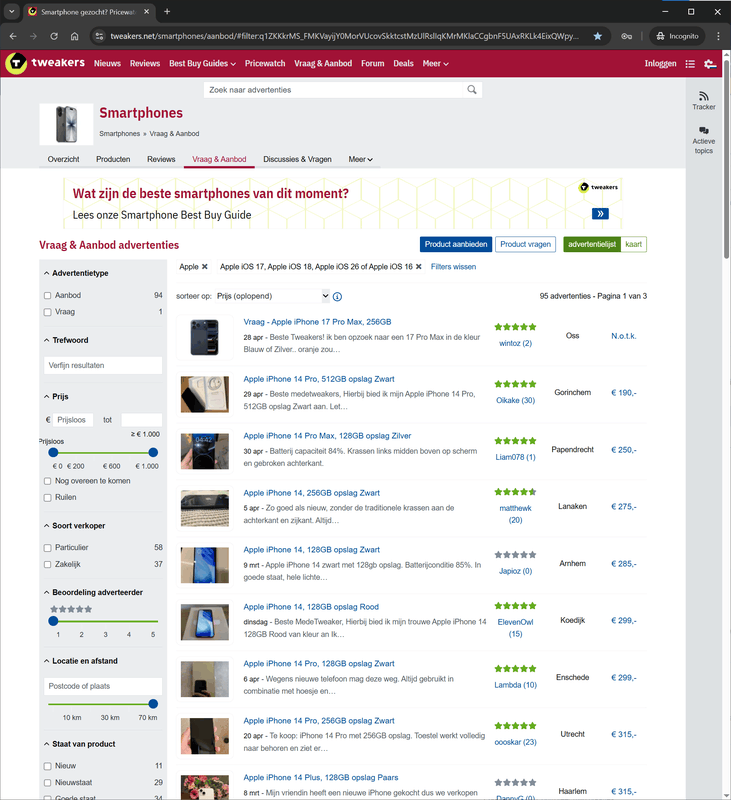Open the iPhone 14 Pro 512GB thumbnail

205,394
